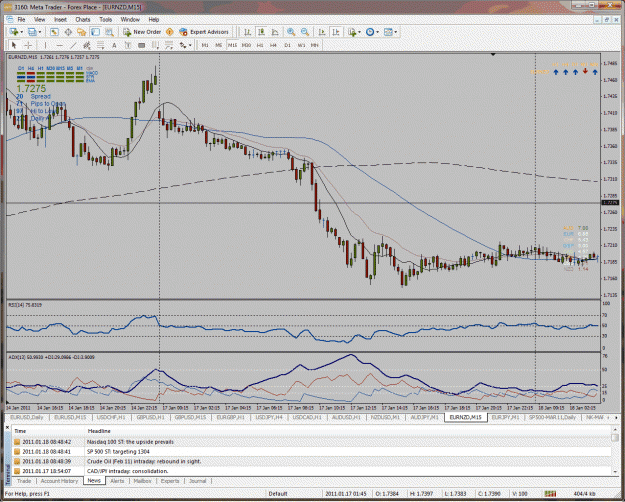Expand the New Chart dropdown arrow
The width and height of the screenshot is (625, 502).
(x=22, y=32)
